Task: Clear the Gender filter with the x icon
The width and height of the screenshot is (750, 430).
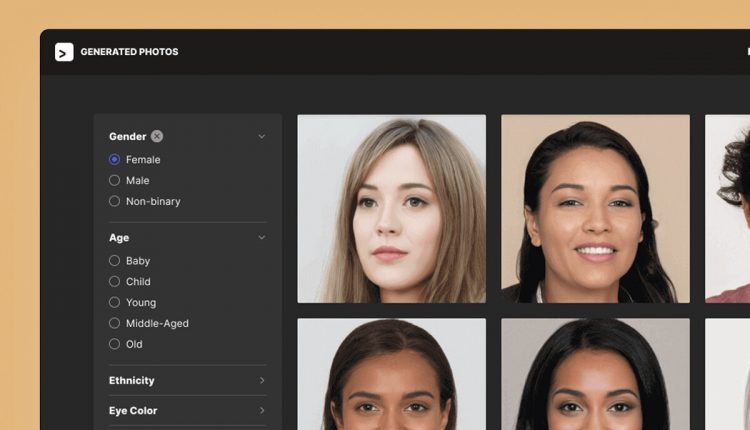Action: click(x=157, y=136)
